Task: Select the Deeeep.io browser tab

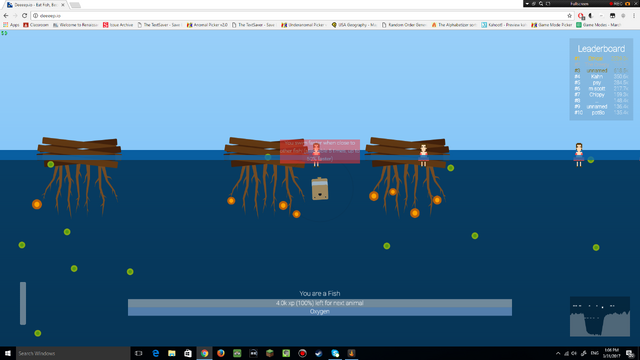Action: [35, 5]
